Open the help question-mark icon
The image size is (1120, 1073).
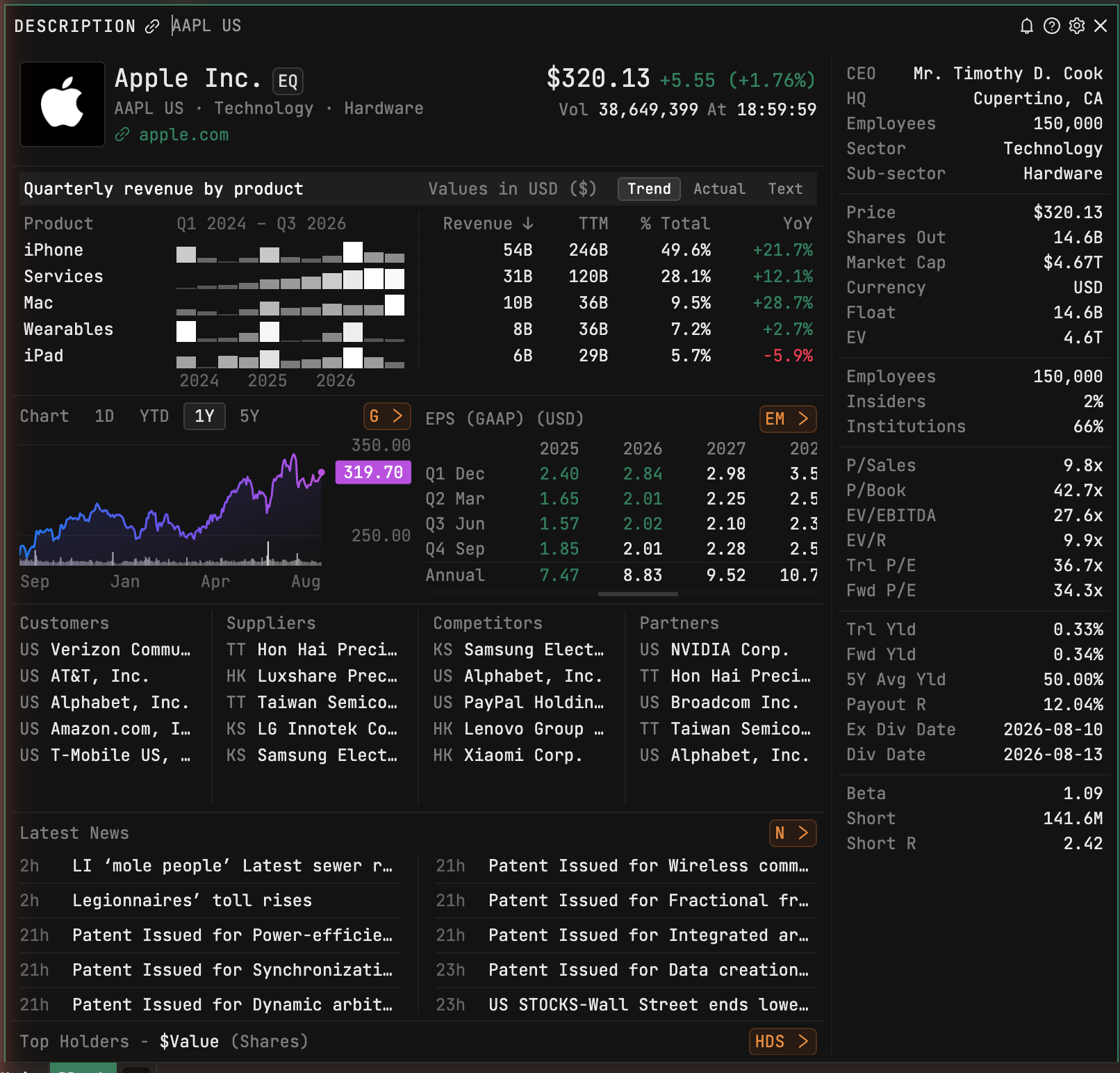(1052, 26)
